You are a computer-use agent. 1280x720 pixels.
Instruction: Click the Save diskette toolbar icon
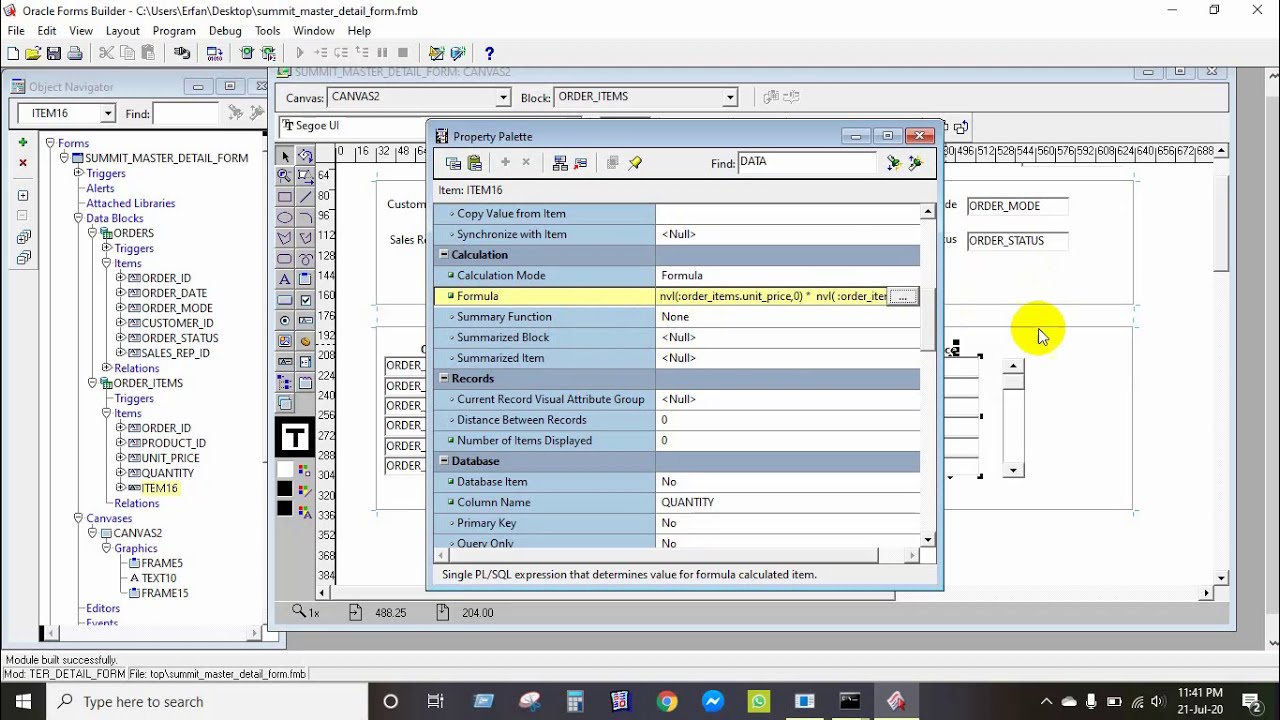[x=54, y=53]
